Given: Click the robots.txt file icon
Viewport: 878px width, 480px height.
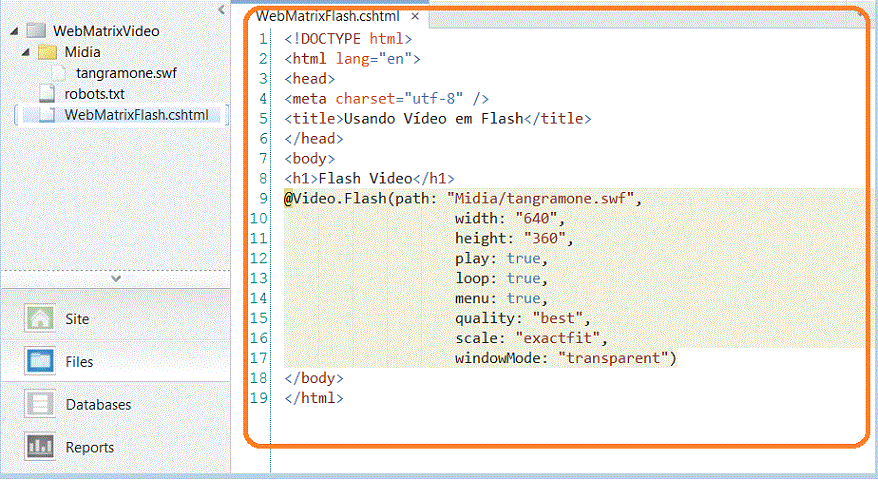Looking at the screenshot, I should point(47,94).
